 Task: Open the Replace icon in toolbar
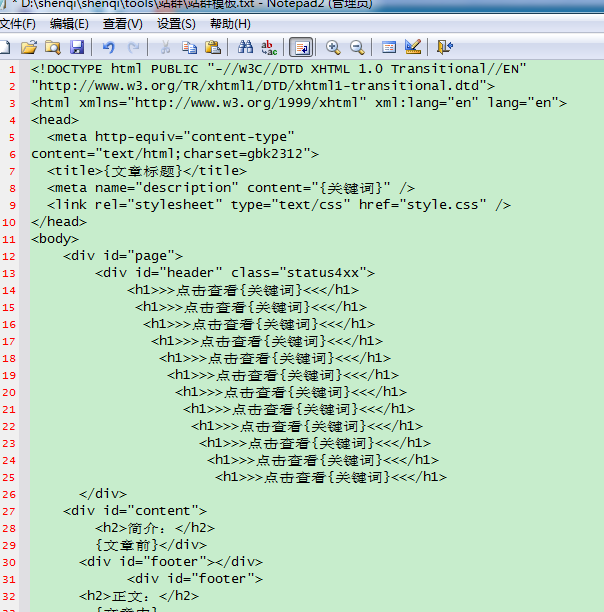coord(269,47)
